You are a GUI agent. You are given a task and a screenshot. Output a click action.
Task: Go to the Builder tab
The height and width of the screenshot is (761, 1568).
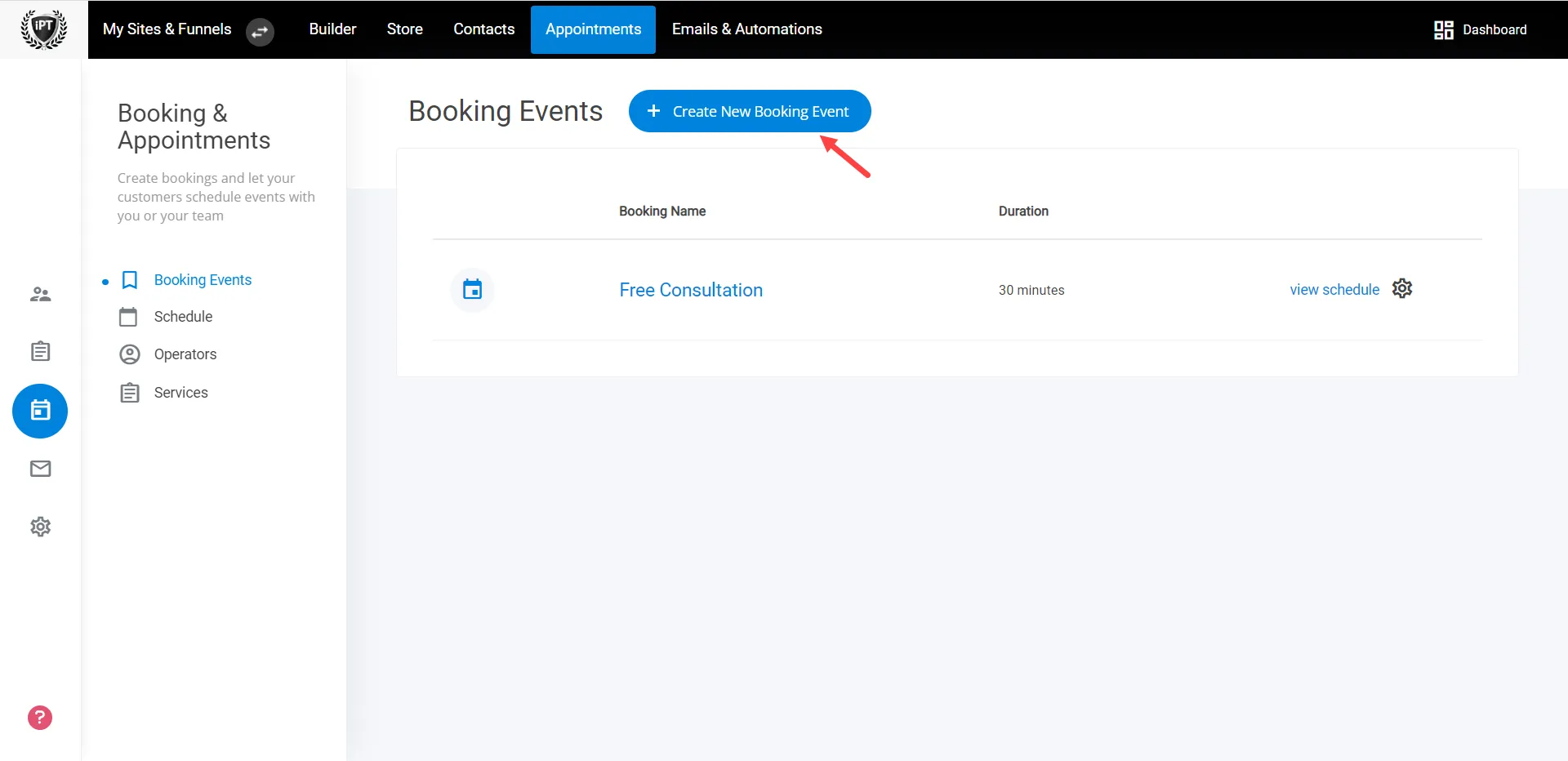(332, 29)
